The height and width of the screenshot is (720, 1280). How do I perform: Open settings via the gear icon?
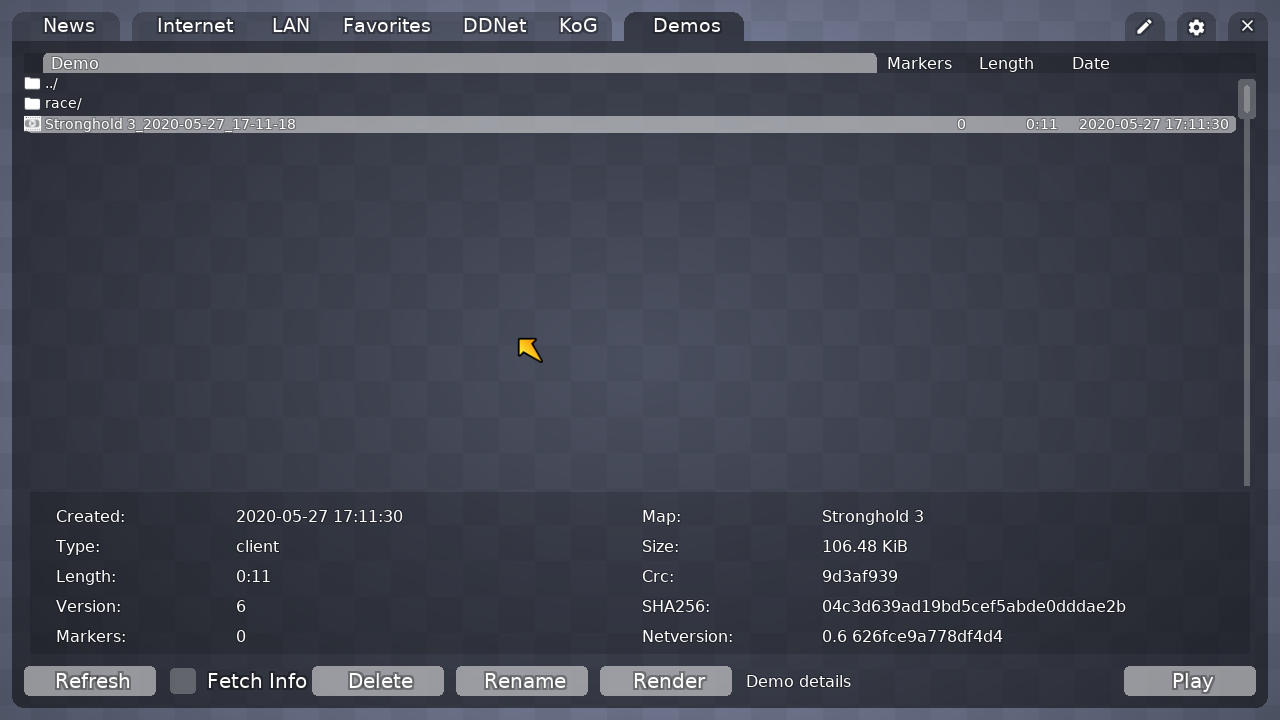(1196, 27)
